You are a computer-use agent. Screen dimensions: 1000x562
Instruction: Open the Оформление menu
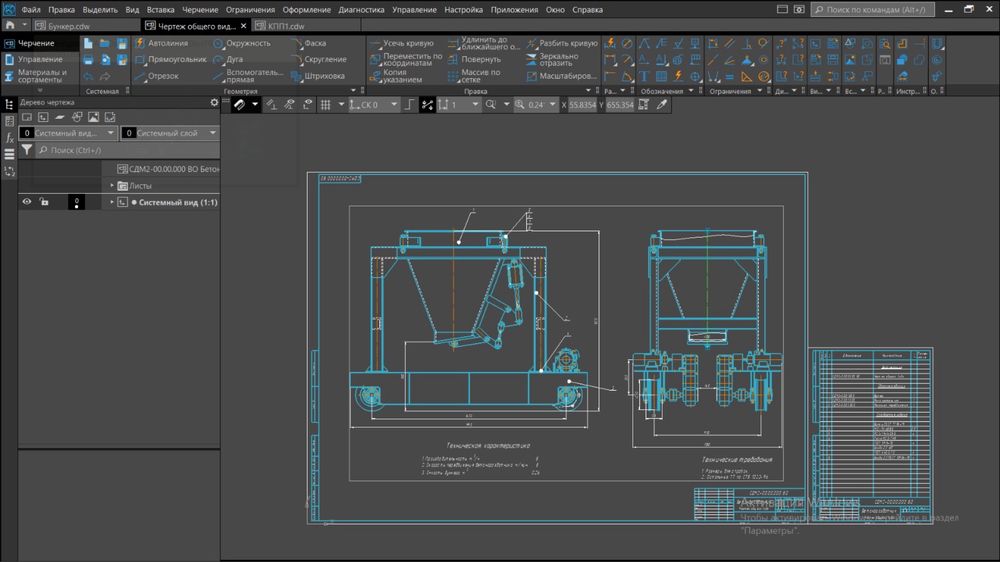(x=306, y=10)
